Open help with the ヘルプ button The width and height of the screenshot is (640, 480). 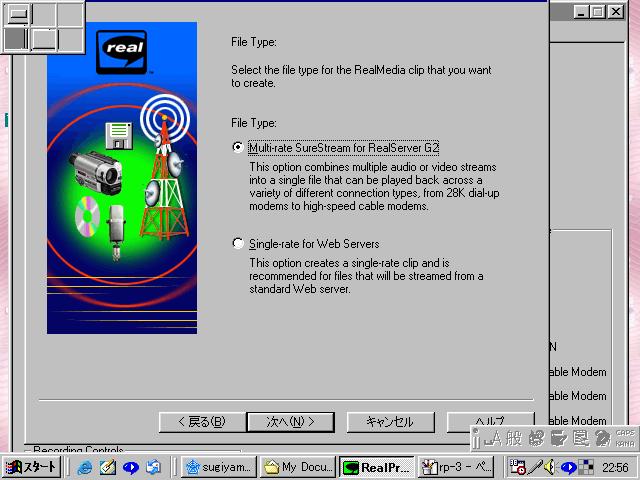coord(490,420)
